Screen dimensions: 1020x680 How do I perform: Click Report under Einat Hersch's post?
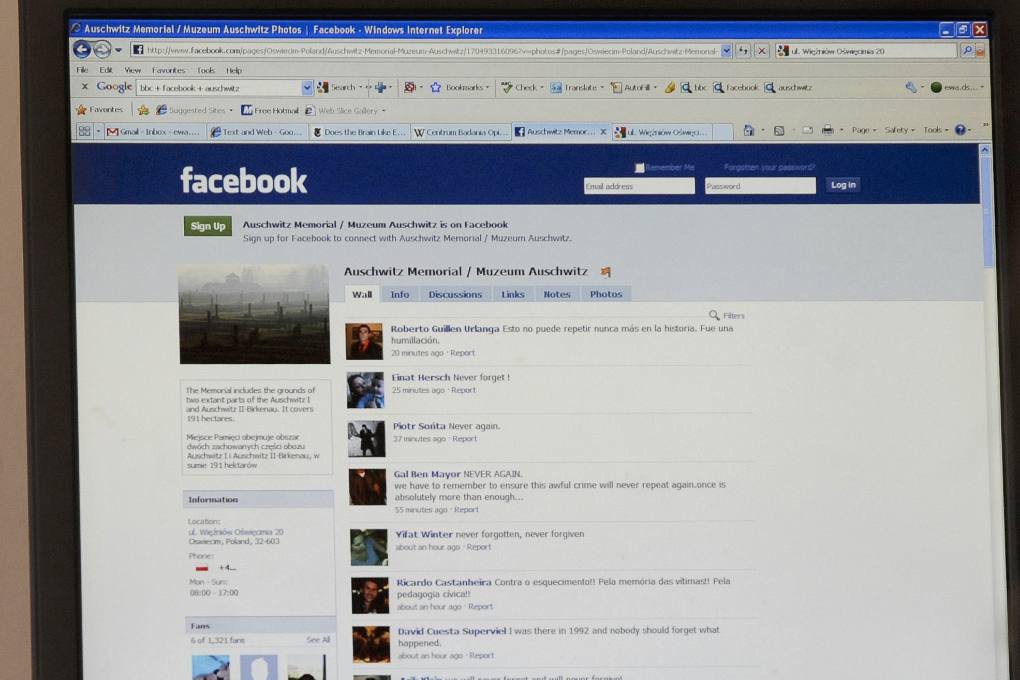coord(463,390)
